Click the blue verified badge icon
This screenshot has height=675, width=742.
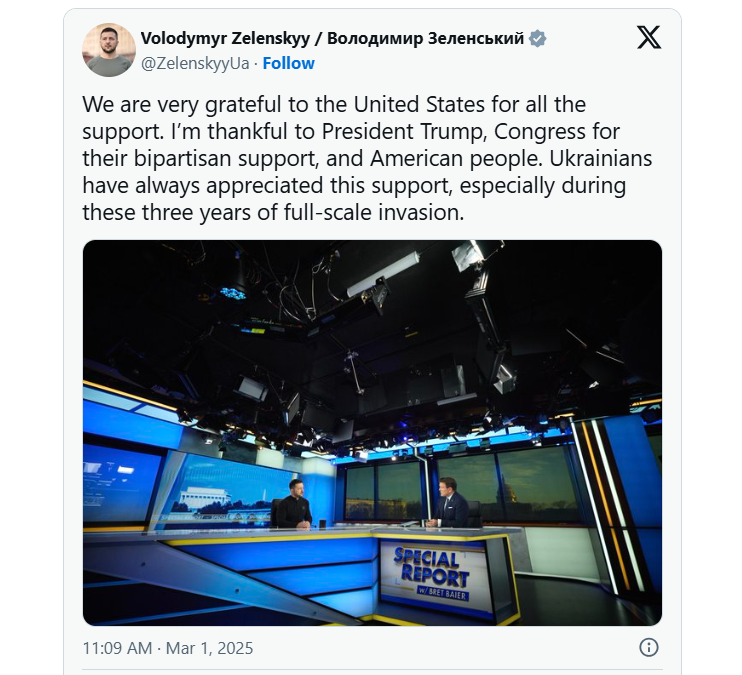(x=537, y=38)
